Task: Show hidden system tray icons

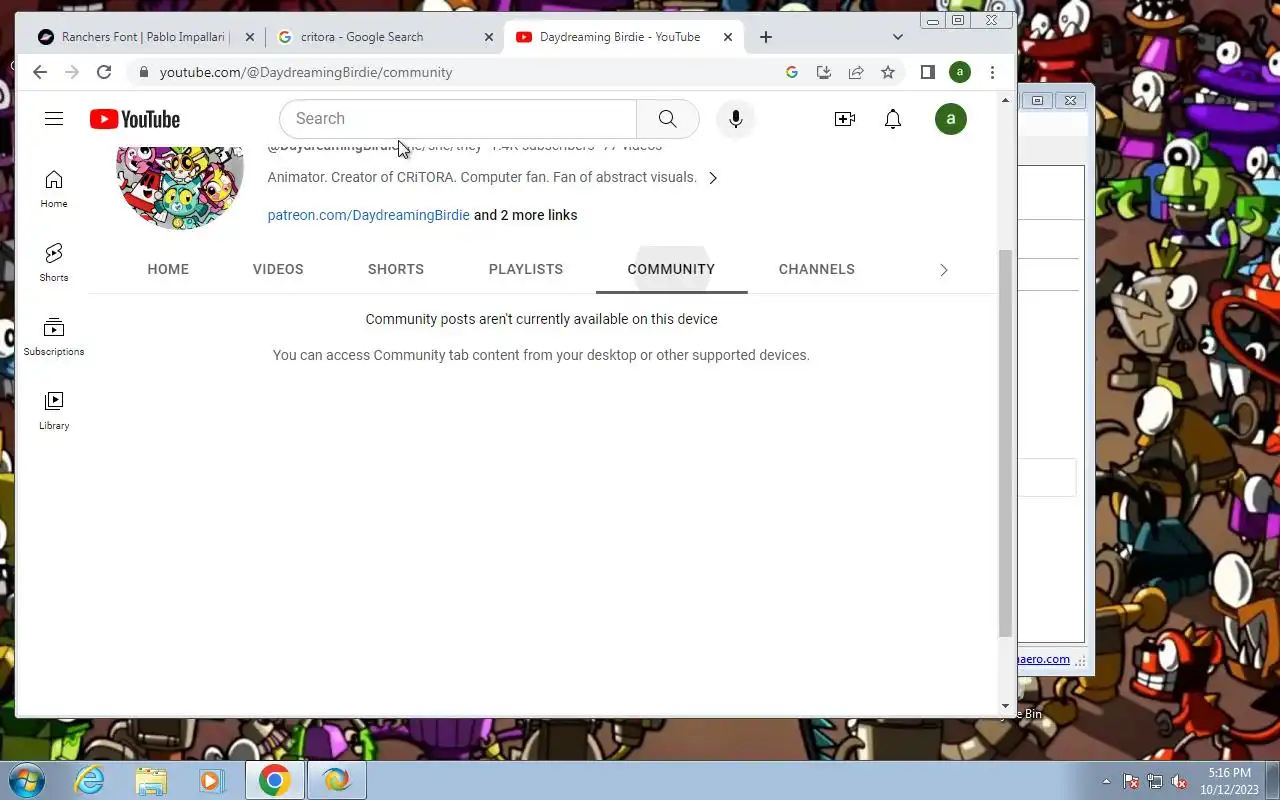Action: (x=1106, y=781)
